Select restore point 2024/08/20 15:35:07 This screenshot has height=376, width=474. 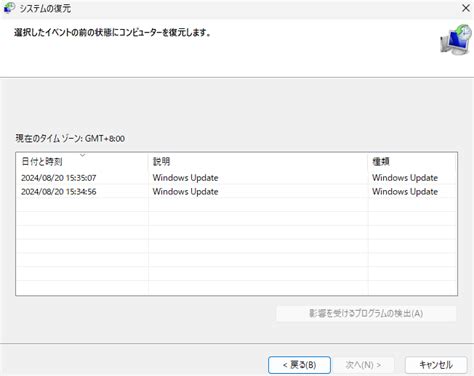(236, 178)
